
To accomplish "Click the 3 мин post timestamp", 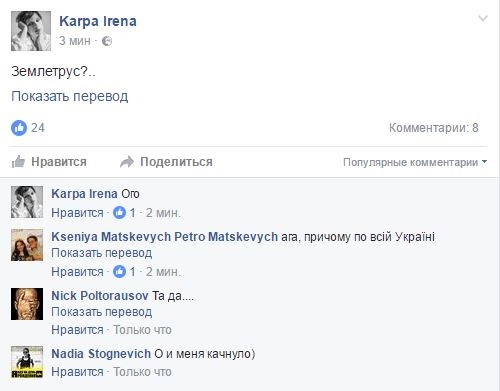I will (x=75, y=41).
